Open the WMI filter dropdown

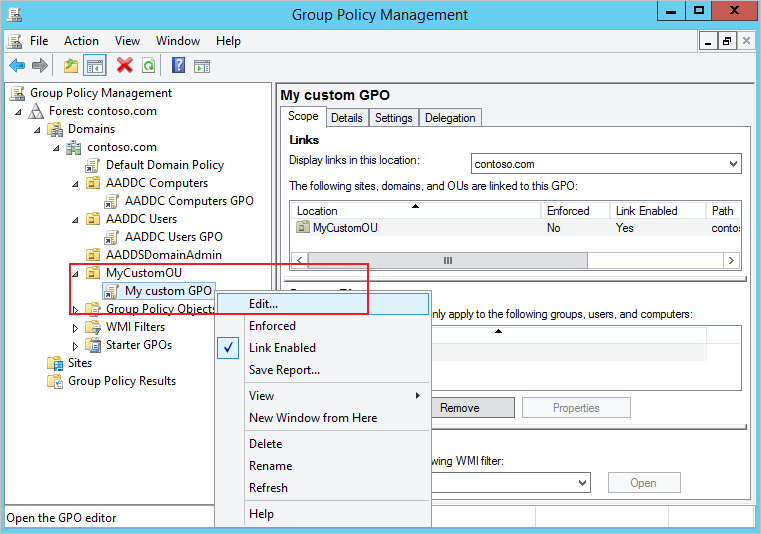point(582,483)
